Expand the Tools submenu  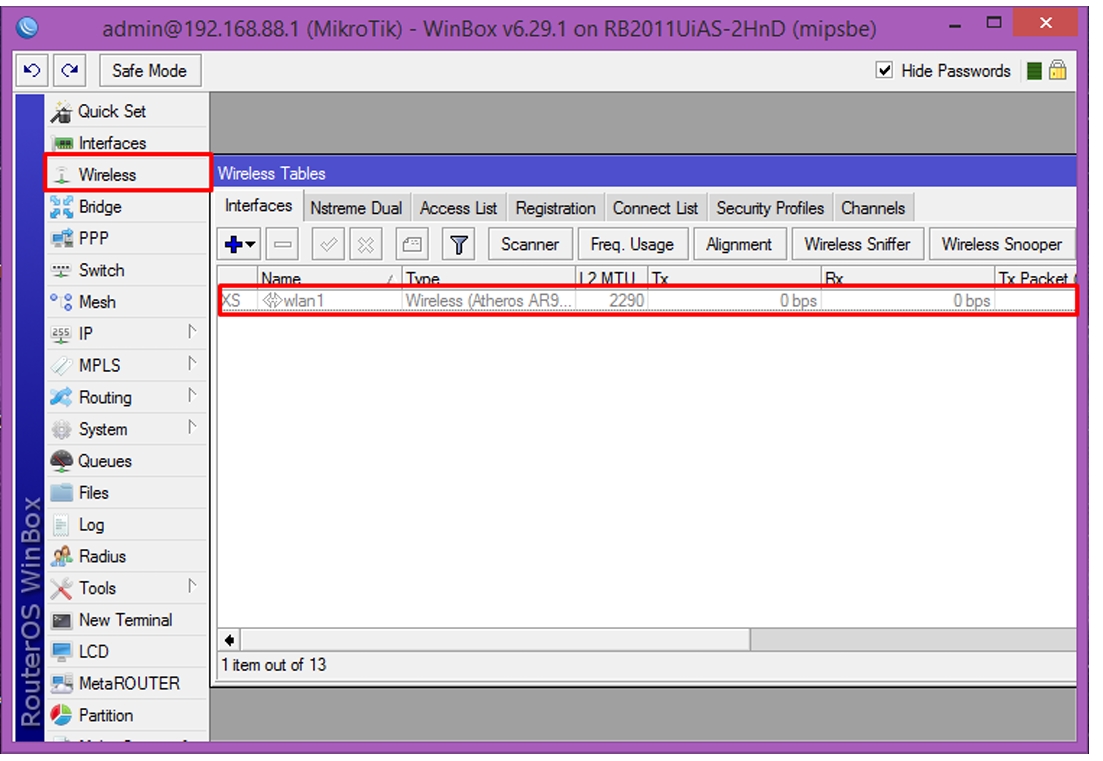[x=192, y=586]
